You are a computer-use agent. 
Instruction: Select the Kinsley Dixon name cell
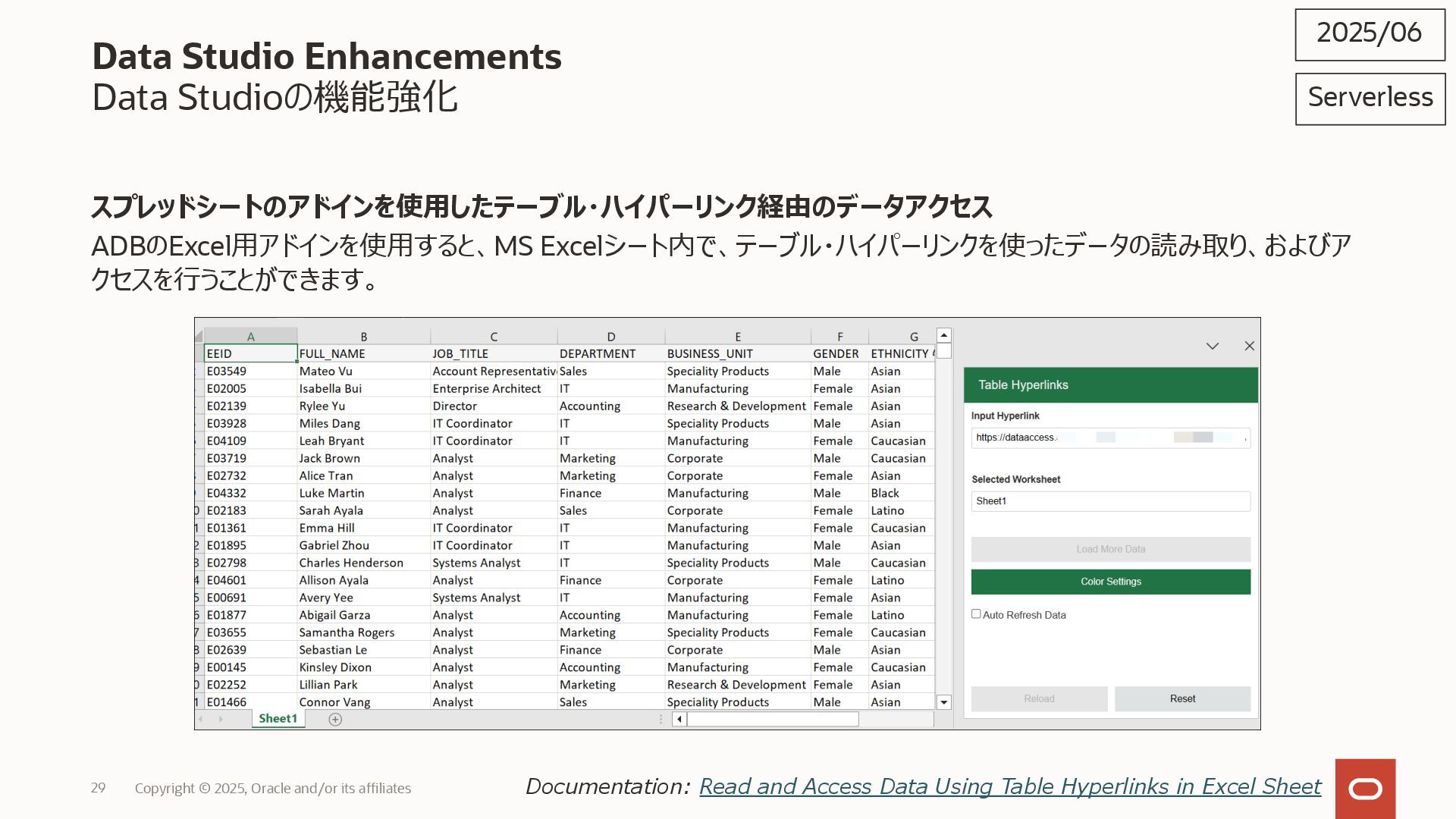[x=363, y=667]
